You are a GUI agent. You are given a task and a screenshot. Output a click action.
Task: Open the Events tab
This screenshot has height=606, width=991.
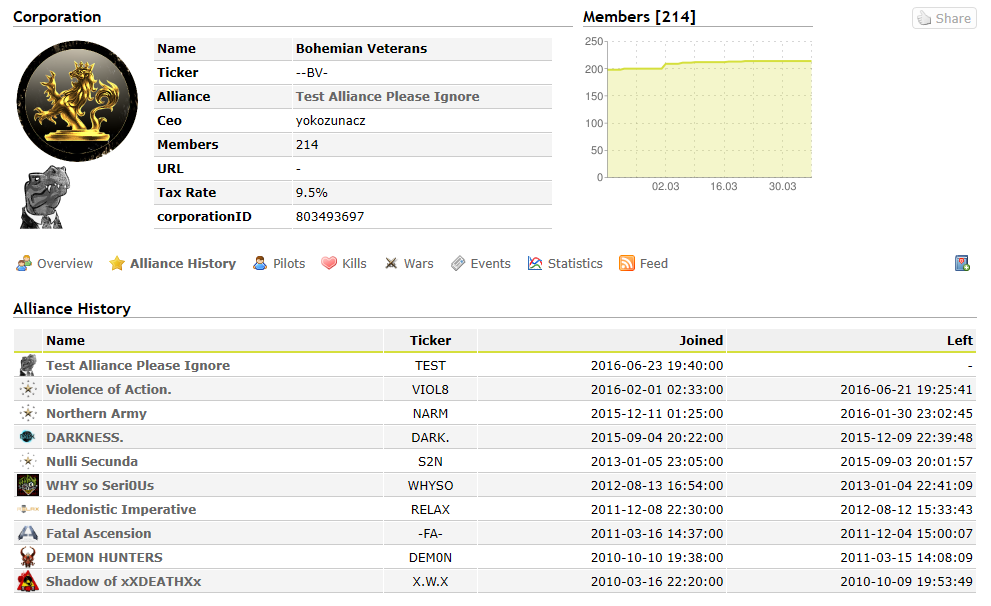pos(480,264)
